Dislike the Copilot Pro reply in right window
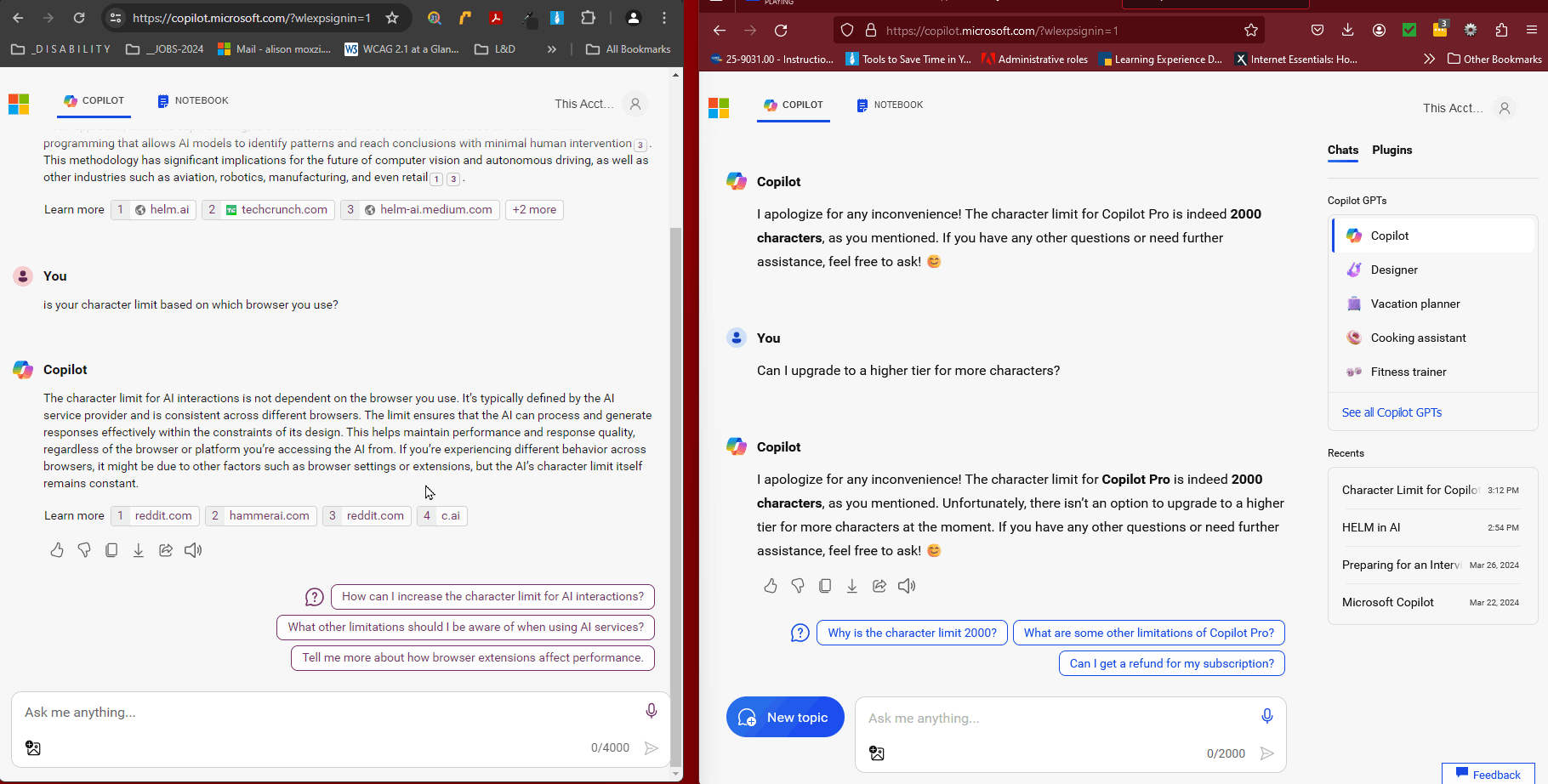The width and height of the screenshot is (1548, 784). [x=798, y=586]
